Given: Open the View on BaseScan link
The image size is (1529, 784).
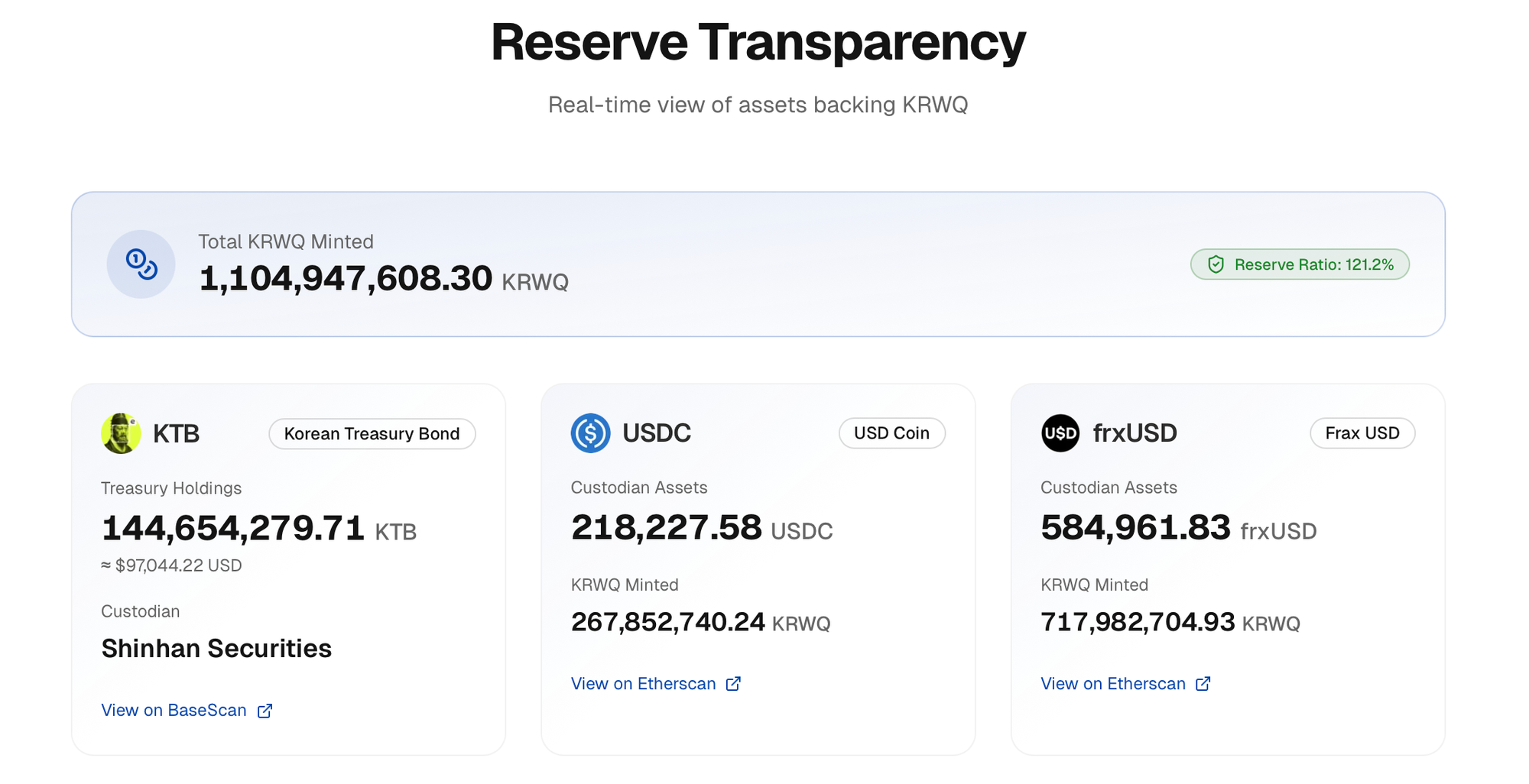Looking at the screenshot, I should pyautogui.click(x=174, y=711).
